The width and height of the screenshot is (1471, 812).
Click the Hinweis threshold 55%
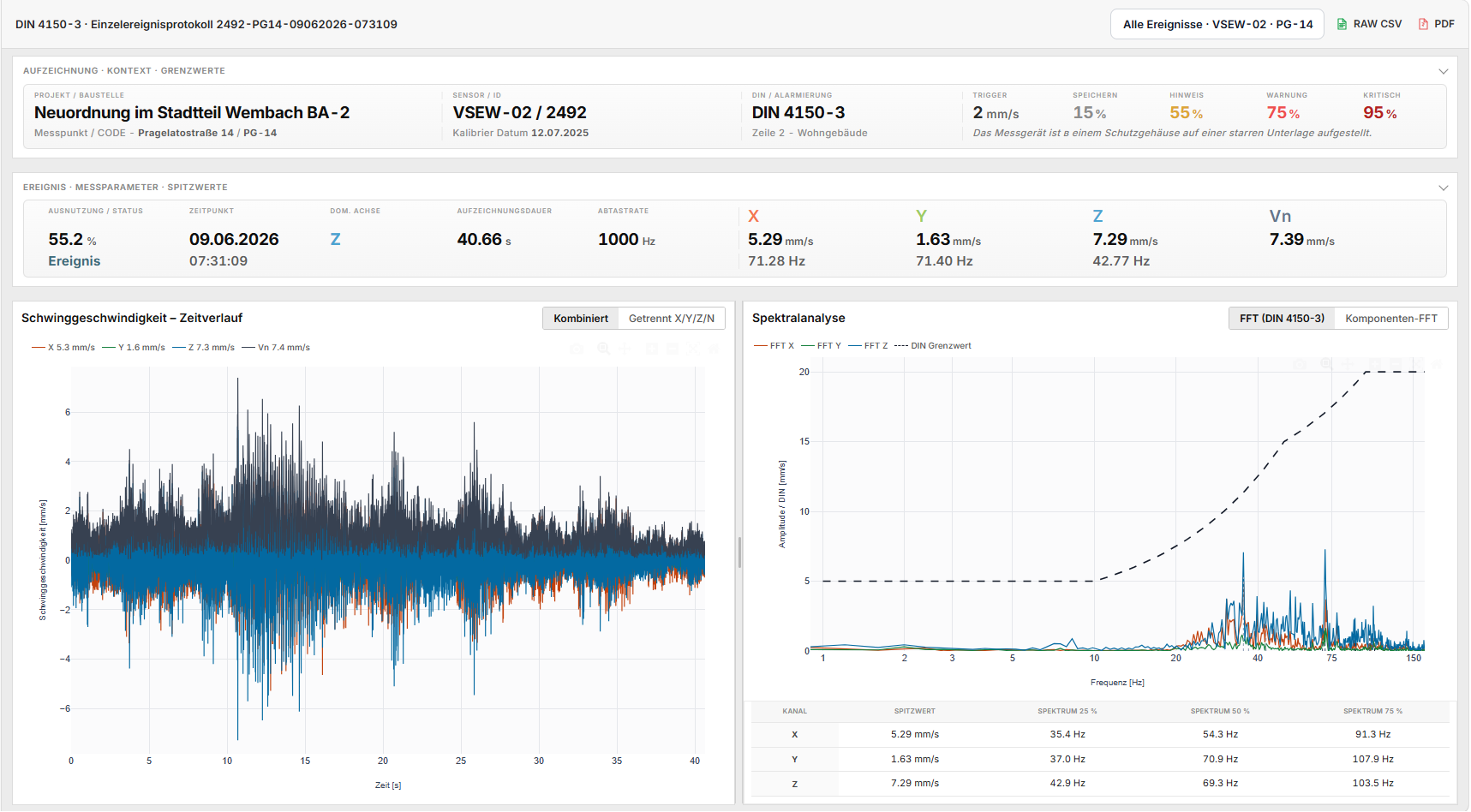1187,113
